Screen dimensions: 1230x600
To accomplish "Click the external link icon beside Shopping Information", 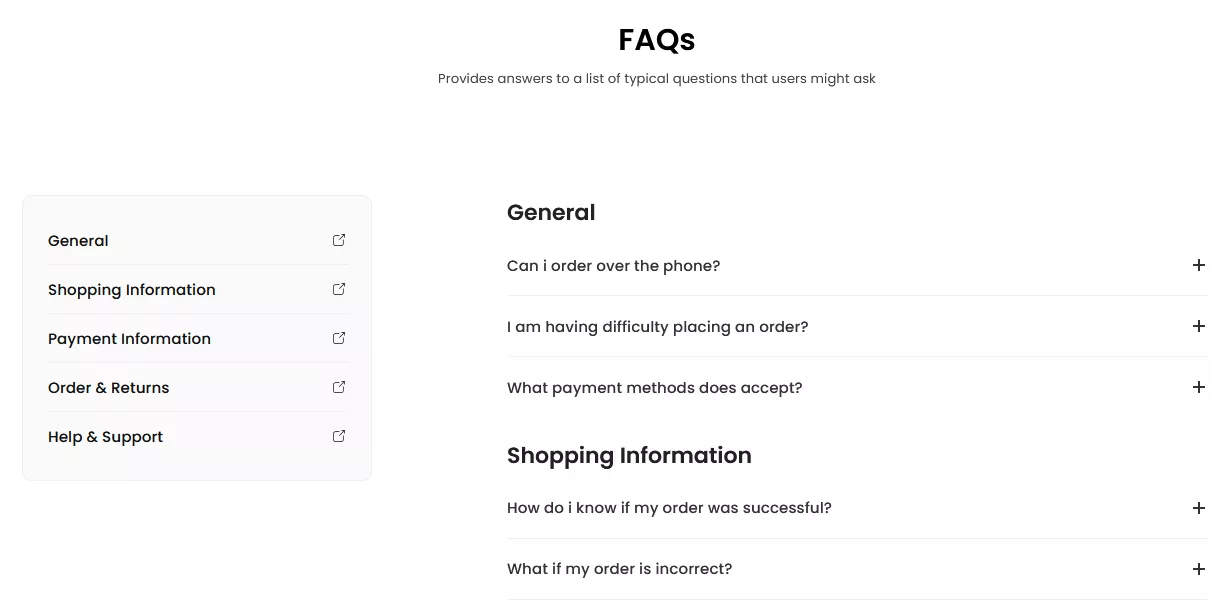I will pyautogui.click(x=338, y=289).
